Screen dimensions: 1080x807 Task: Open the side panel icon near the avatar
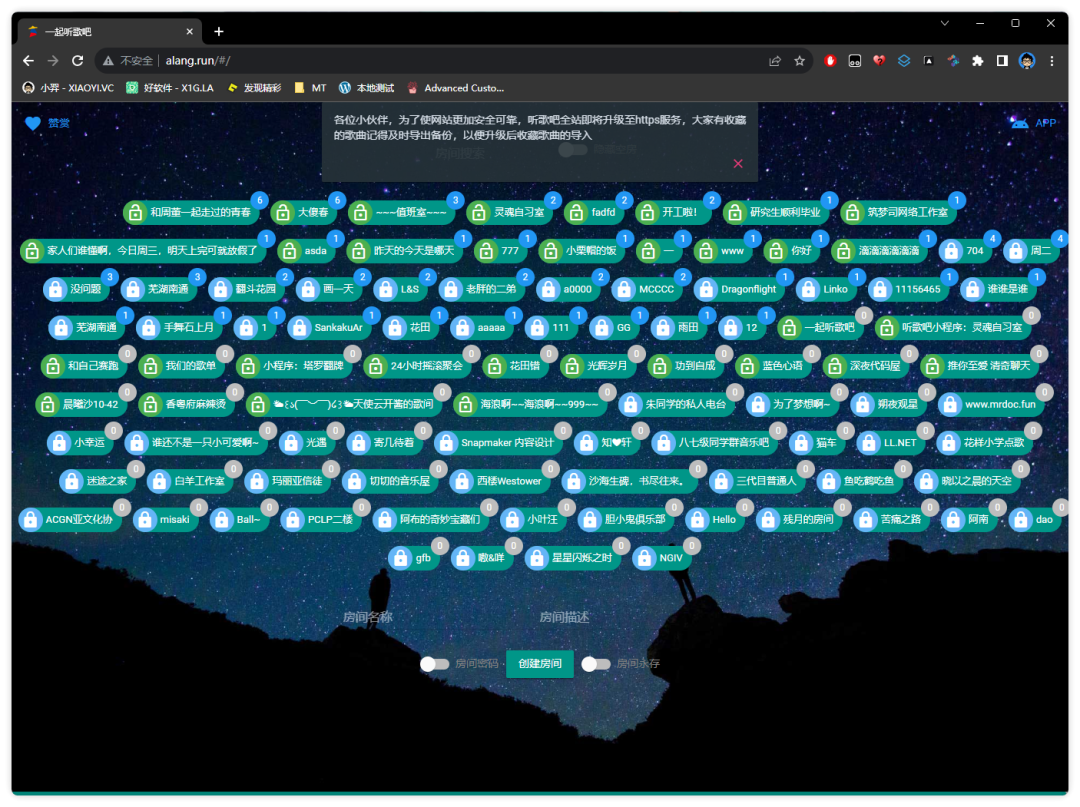pos(1002,61)
